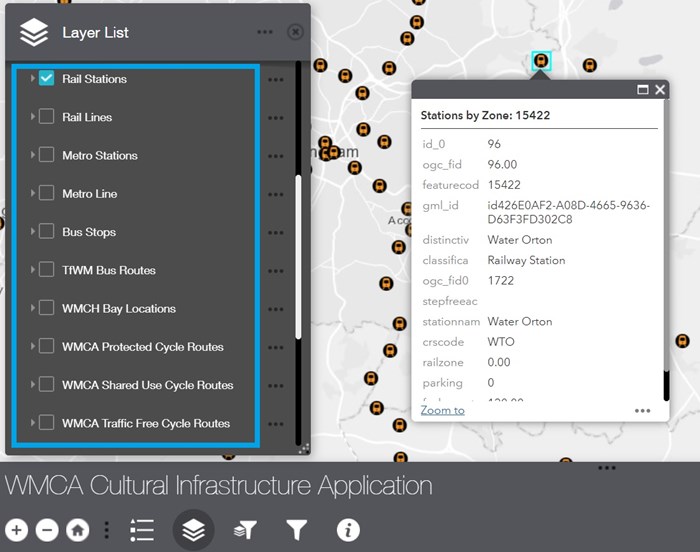Uncheck the Rail Stations layer checkbox

[46, 79]
